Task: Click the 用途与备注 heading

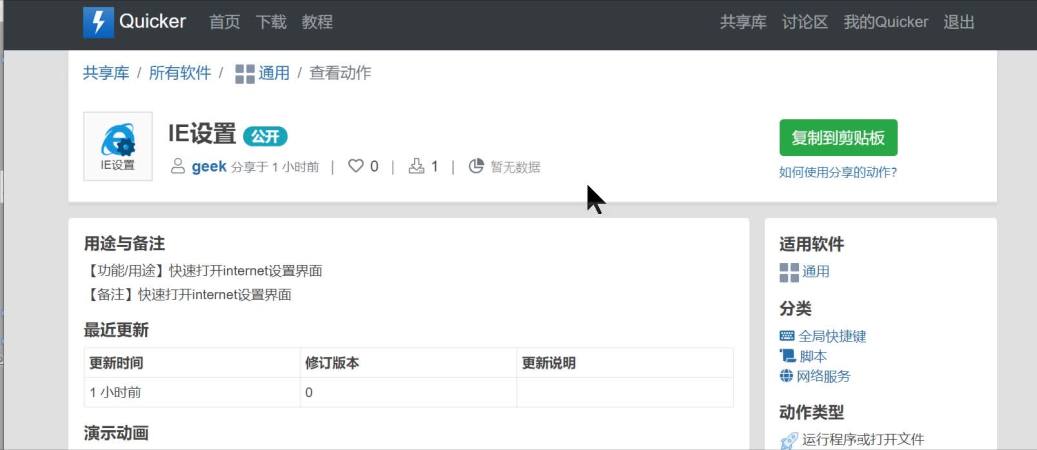Action: click(124, 244)
